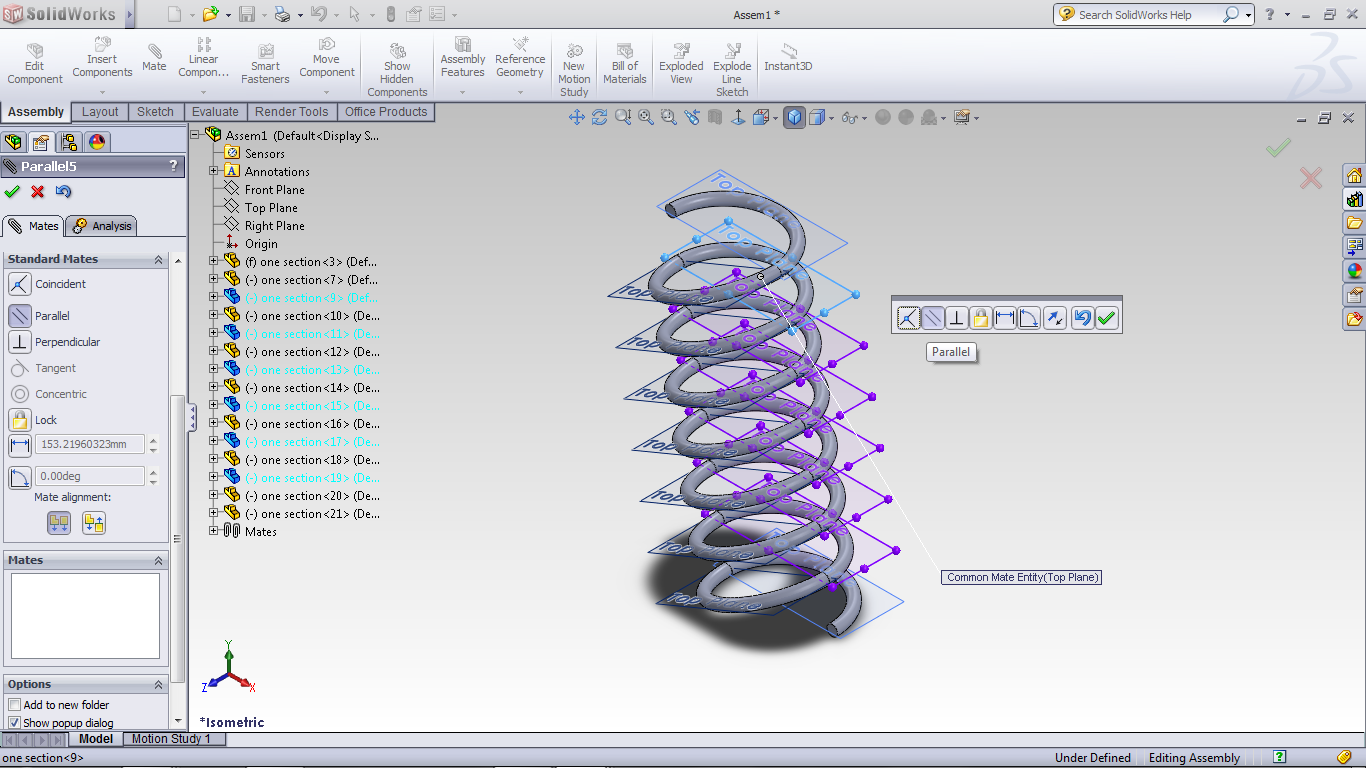
Task: Expand one section<3> component node
Action: pos(213,262)
